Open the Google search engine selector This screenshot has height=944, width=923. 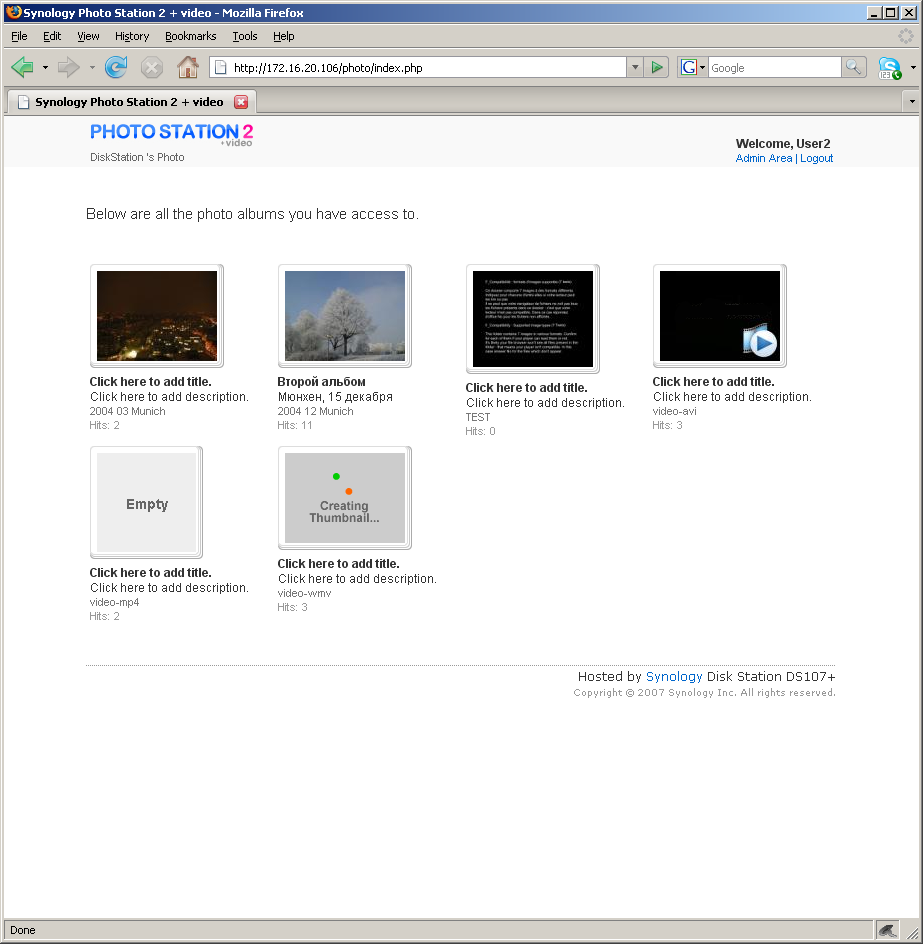click(692, 67)
